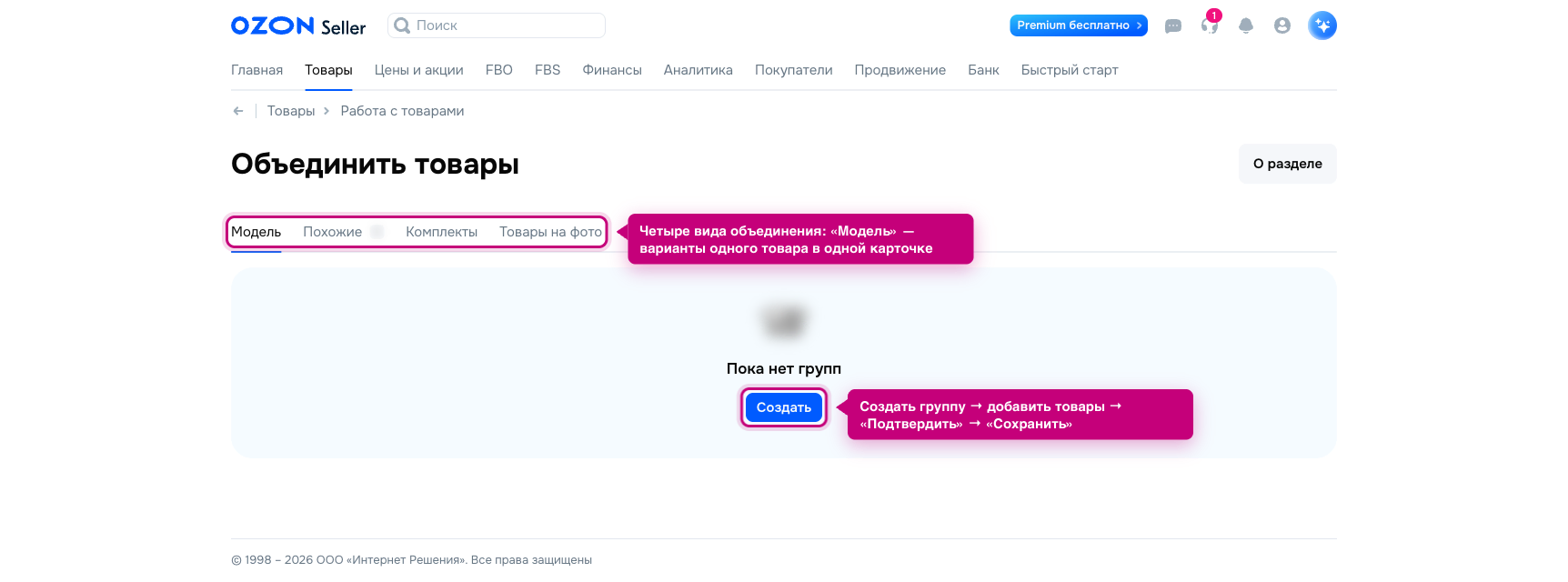This screenshot has width=1568, height=582.
Task: Open the О разделе button
Action: 1288,164
